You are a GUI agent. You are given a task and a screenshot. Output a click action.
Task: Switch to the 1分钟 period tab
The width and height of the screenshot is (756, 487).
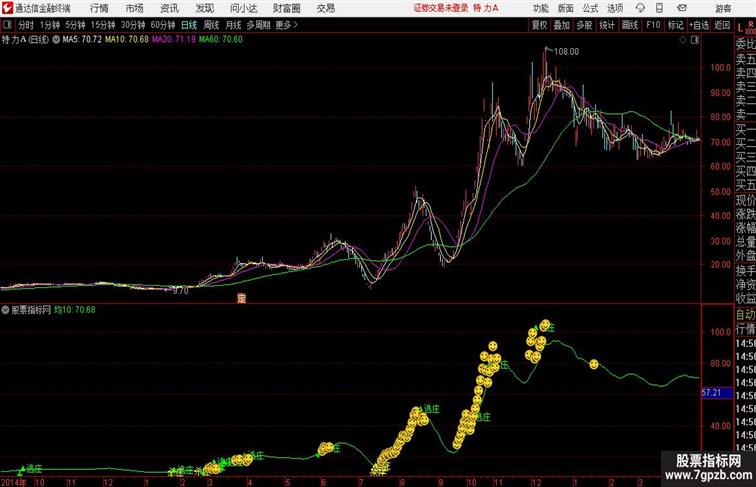(x=50, y=25)
